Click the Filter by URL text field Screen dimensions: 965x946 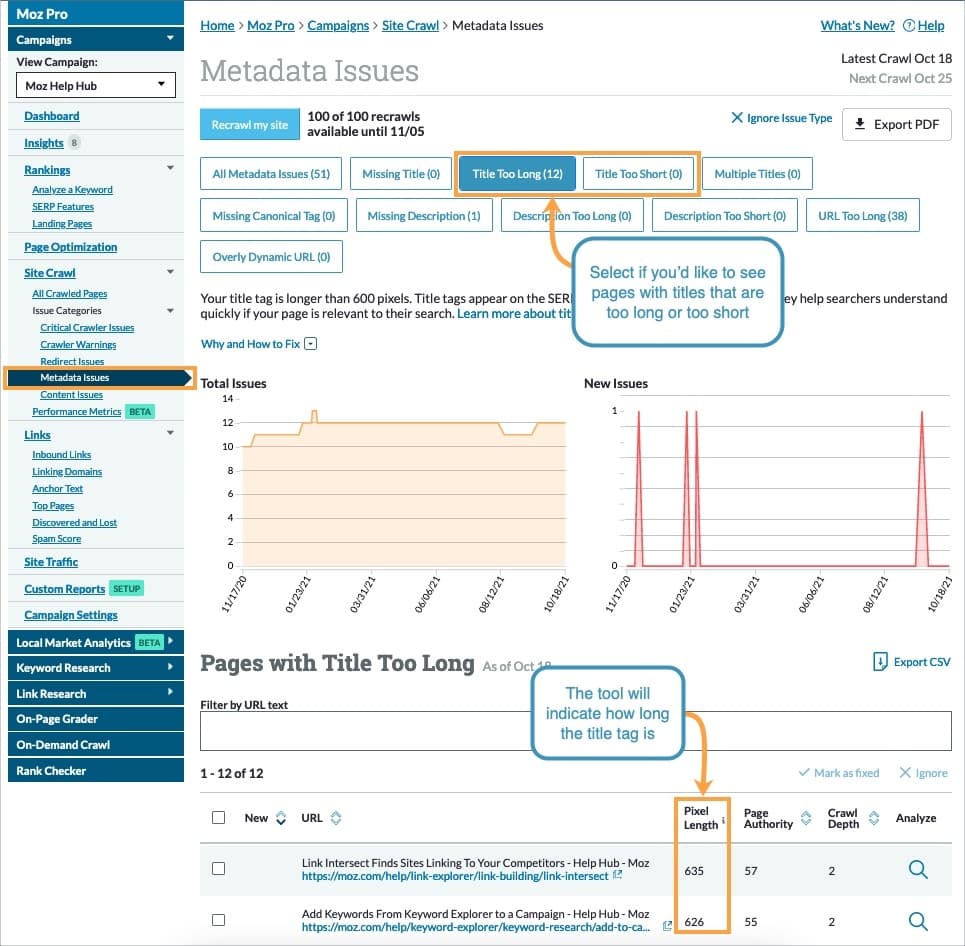[x=575, y=731]
